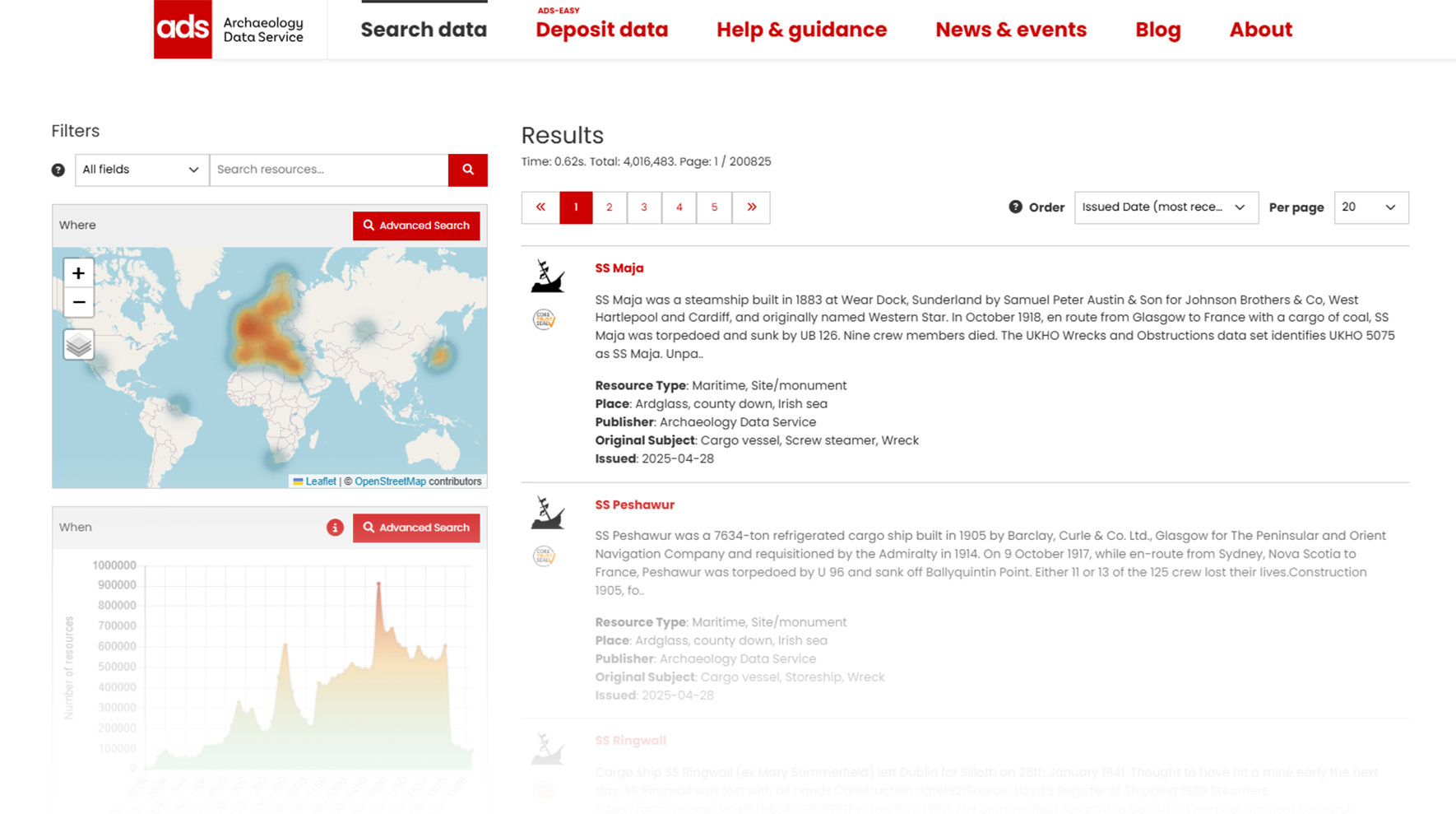Viewport: 1456px width, 814px height.
Task: Open the Order by Issued Date dropdown
Action: click(1165, 207)
